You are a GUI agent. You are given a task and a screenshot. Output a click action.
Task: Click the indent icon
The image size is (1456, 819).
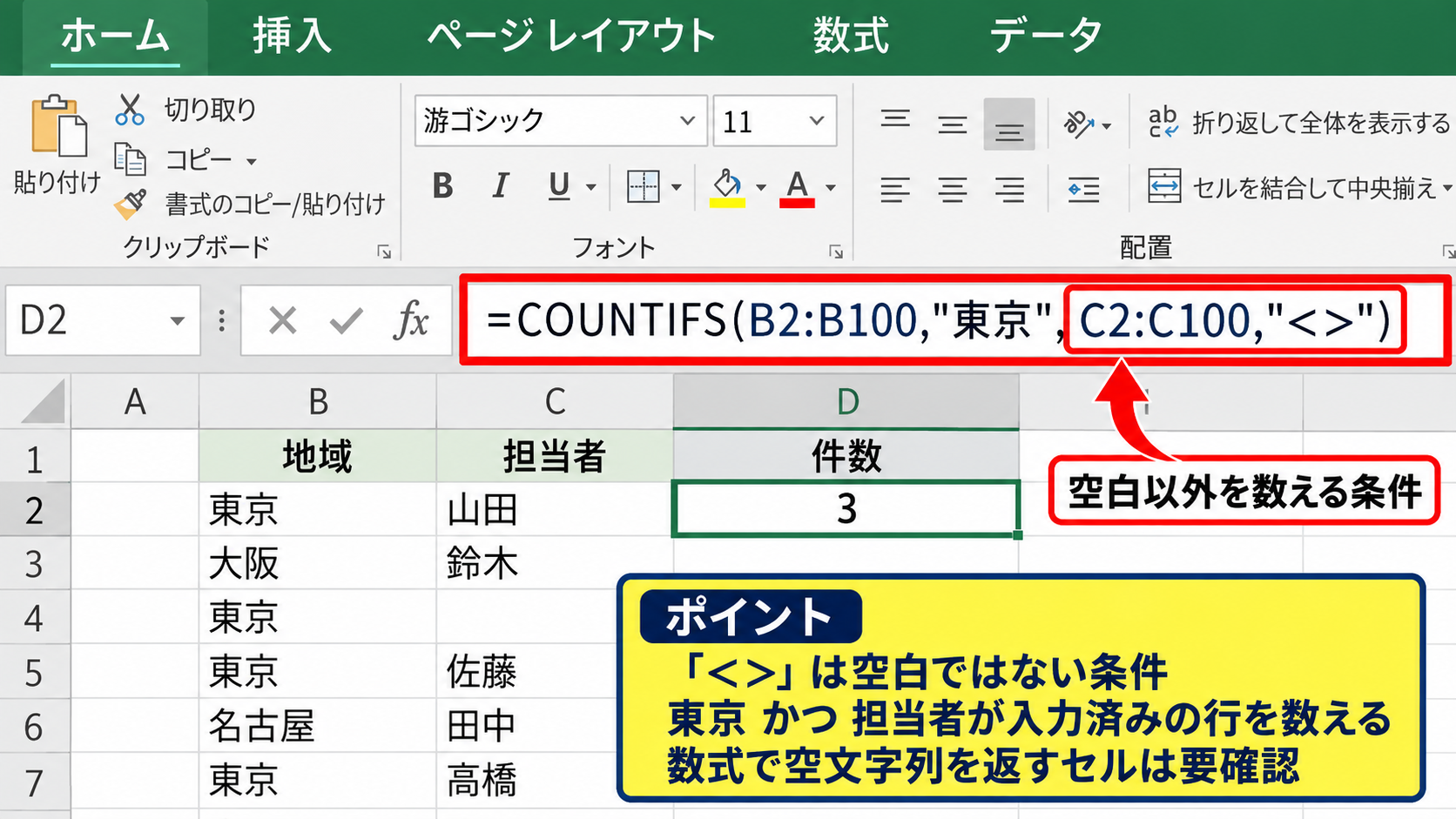[1083, 188]
